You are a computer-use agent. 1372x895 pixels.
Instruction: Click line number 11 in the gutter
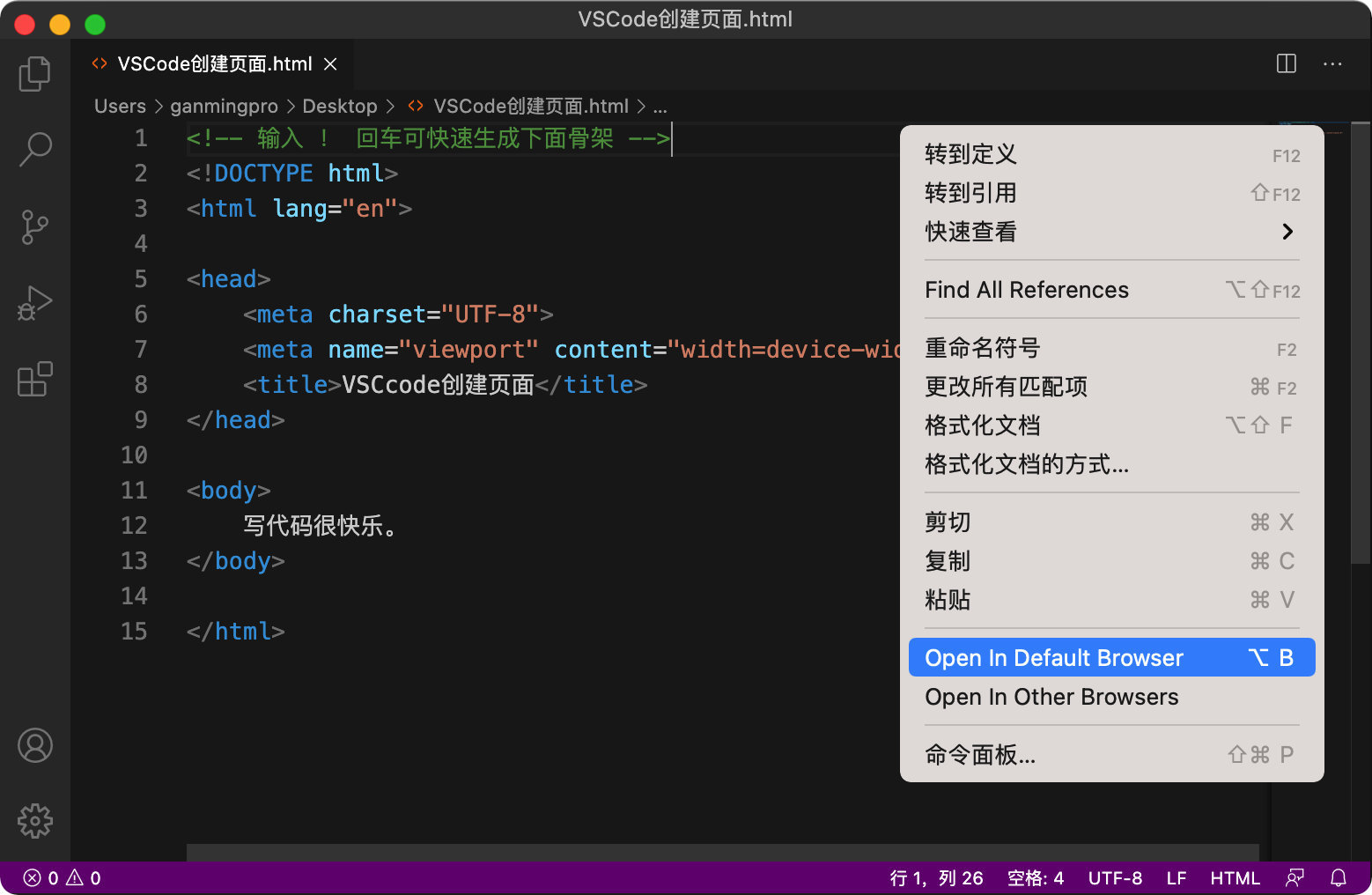(134, 491)
